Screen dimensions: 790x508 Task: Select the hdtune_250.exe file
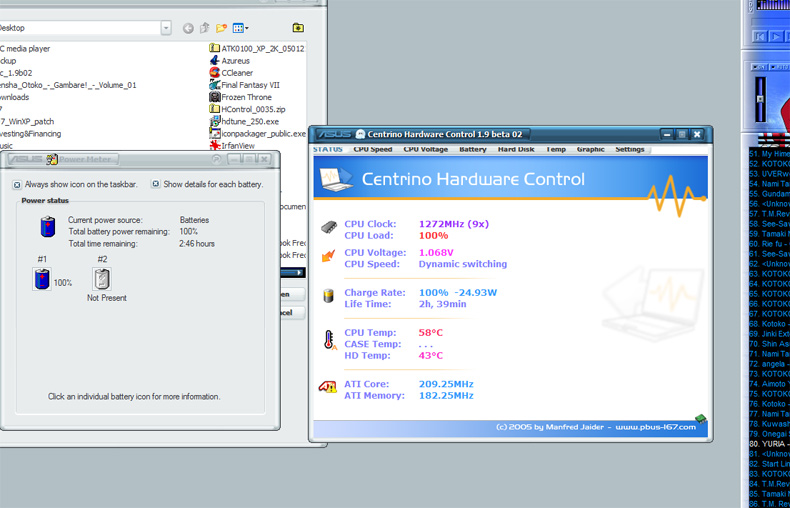pos(244,121)
